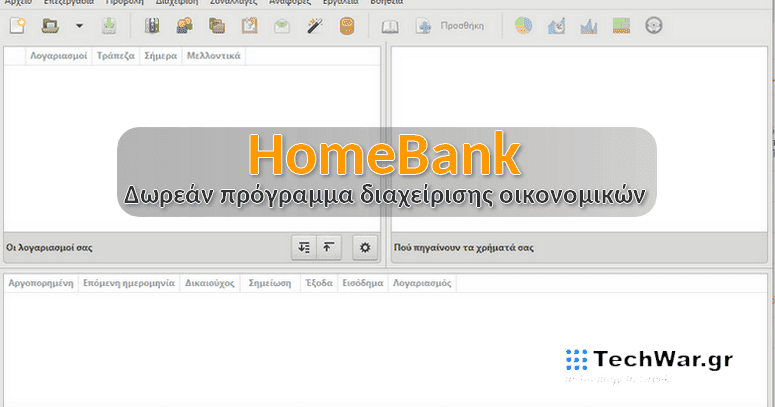Screen dimensions: 775x407
Task: Click the Προσθήκη add transaction button
Action: (x=450, y=26)
